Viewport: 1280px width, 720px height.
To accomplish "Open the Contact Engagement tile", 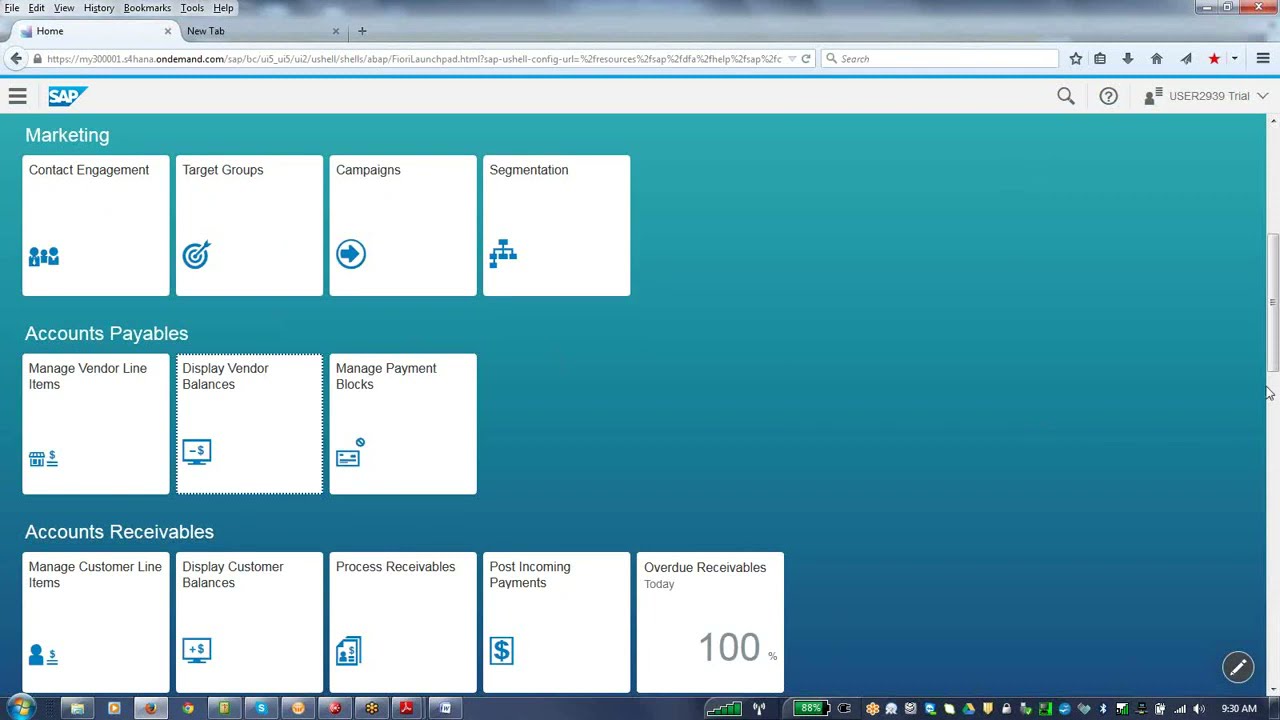I will pyautogui.click(x=96, y=225).
